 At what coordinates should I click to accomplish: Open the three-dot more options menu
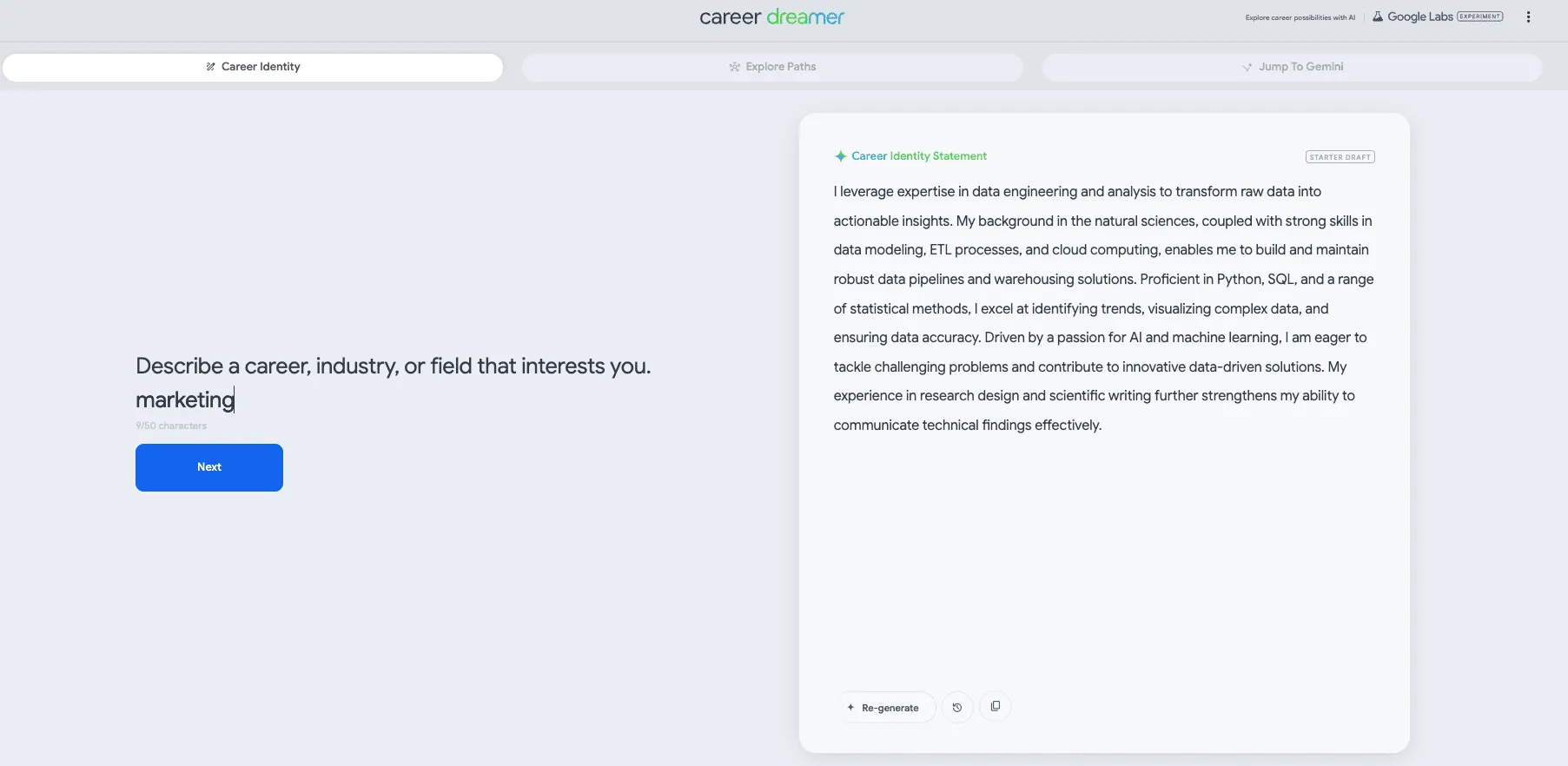pyautogui.click(x=1528, y=17)
